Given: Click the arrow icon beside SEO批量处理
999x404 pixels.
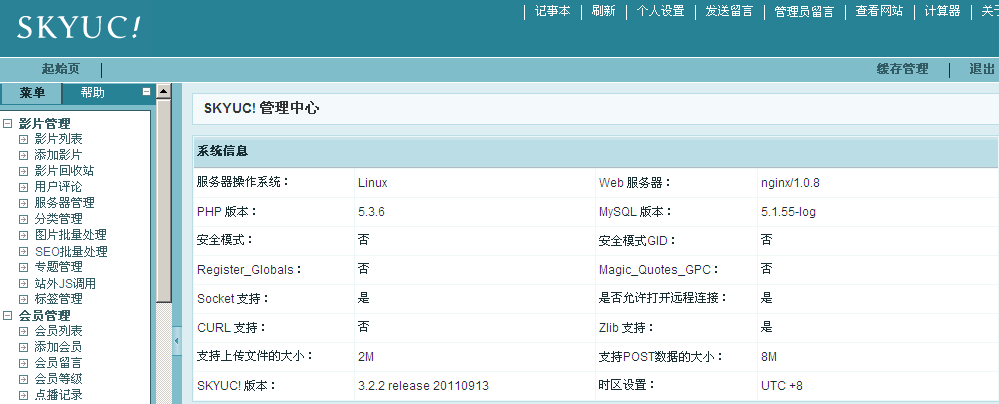Looking at the screenshot, I should pos(24,252).
